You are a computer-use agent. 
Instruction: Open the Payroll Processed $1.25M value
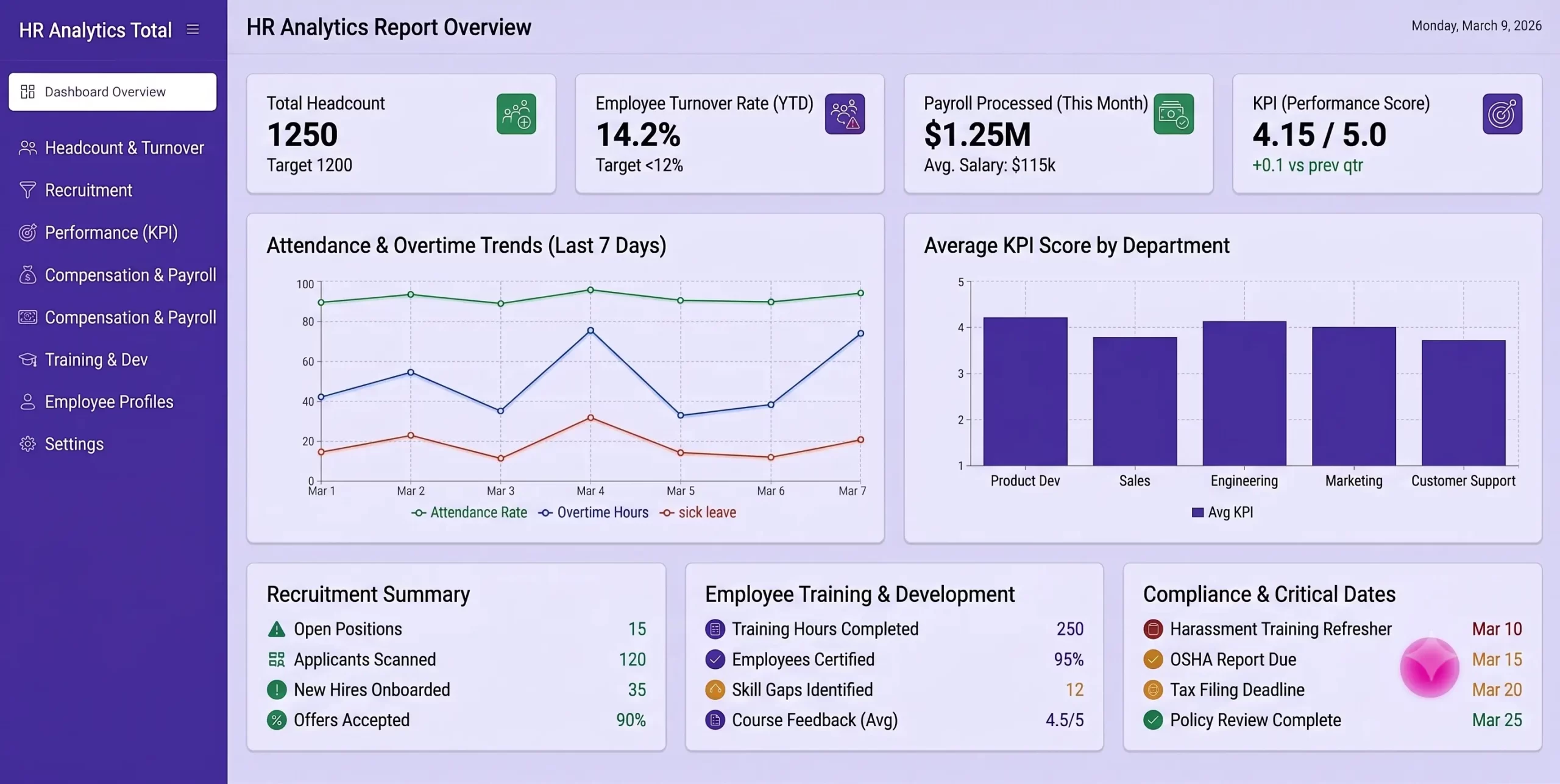(977, 135)
